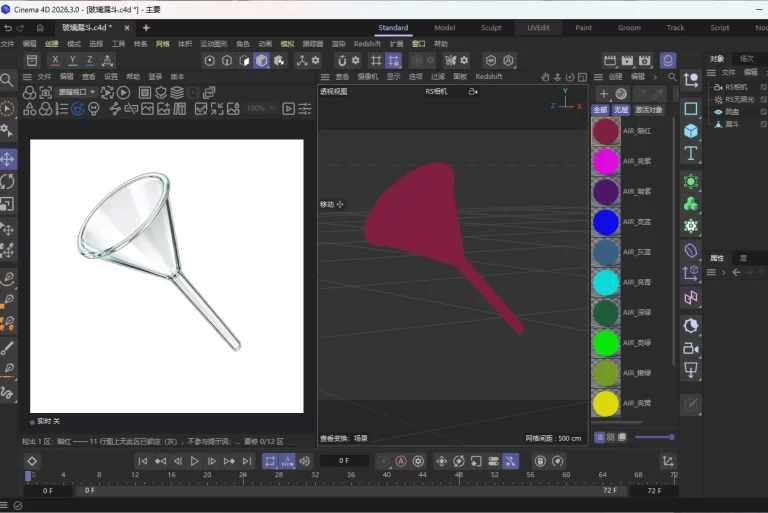This screenshot has width=768, height=513.
Task: Select the Move tool in left toolbar
Action: point(7,159)
